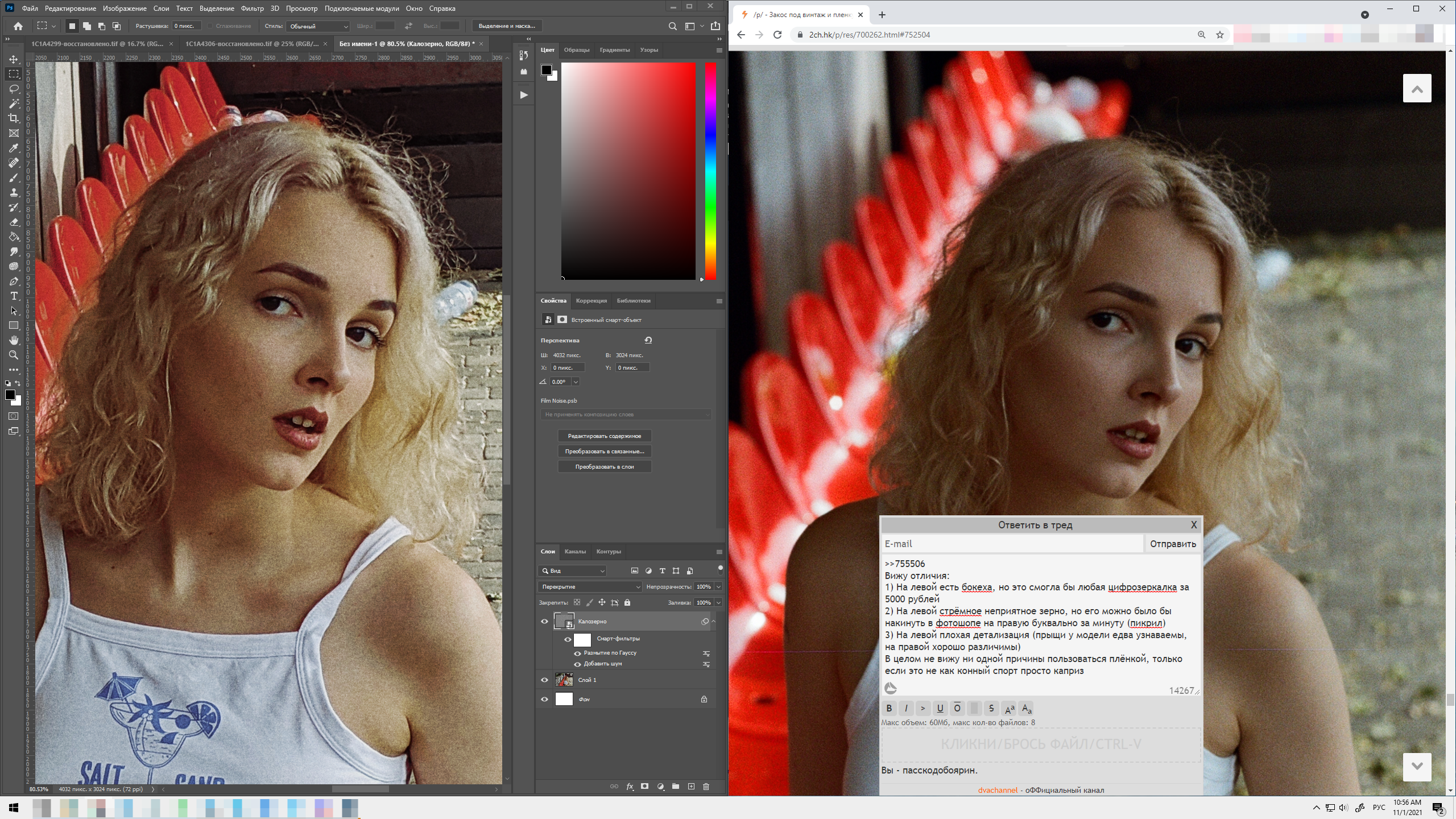The height and width of the screenshot is (819, 1456).
Task: Open the Стиль Обычный dropdown
Action: [x=318, y=26]
